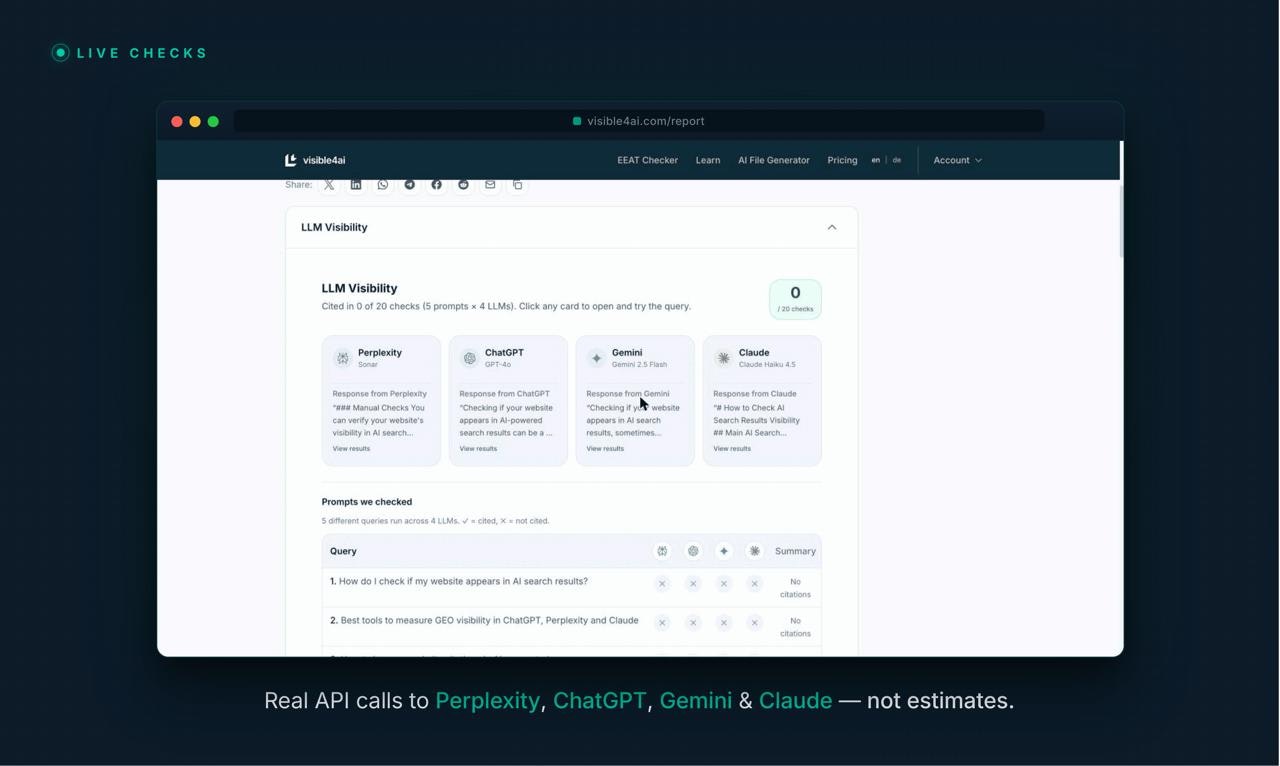Share the report on Facebook
This screenshot has width=1280, height=766.
tap(436, 185)
